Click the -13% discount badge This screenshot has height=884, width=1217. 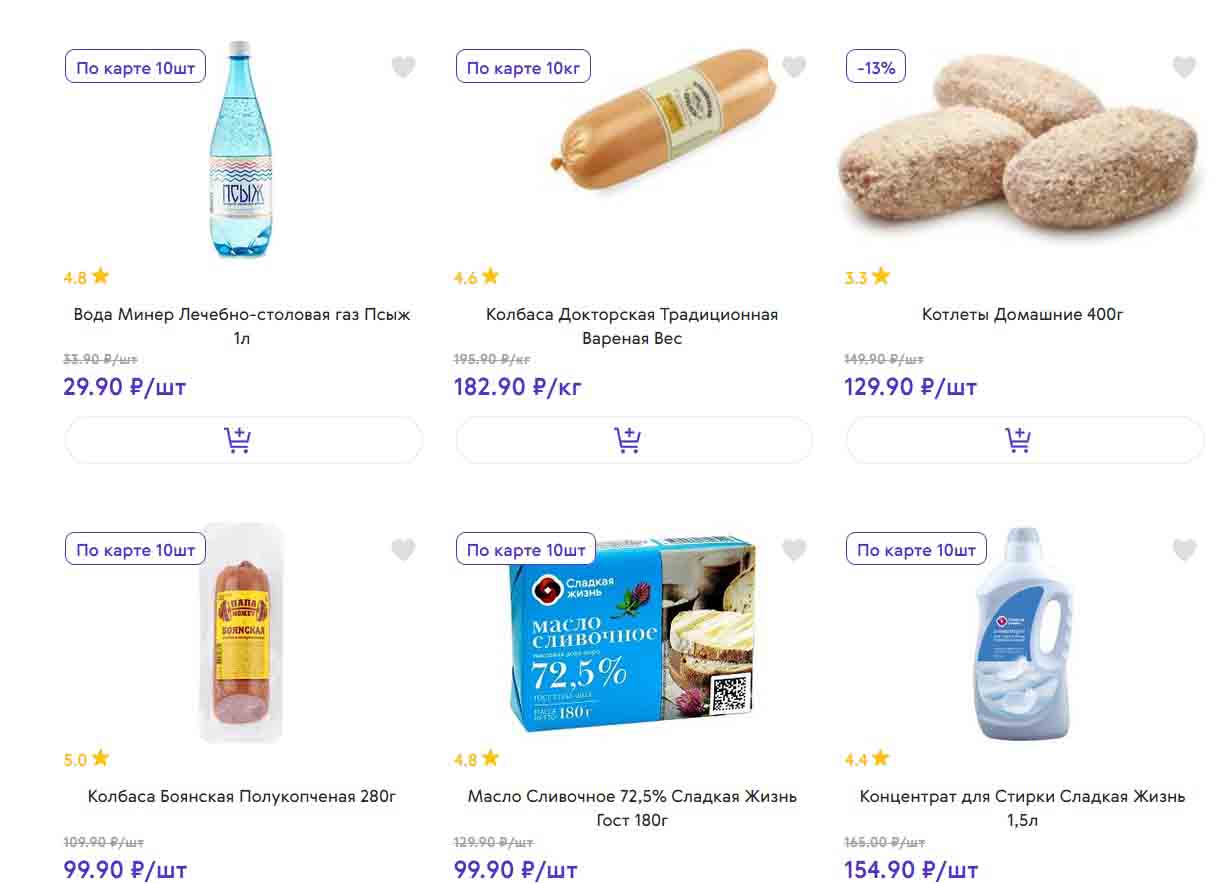coord(876,68)
